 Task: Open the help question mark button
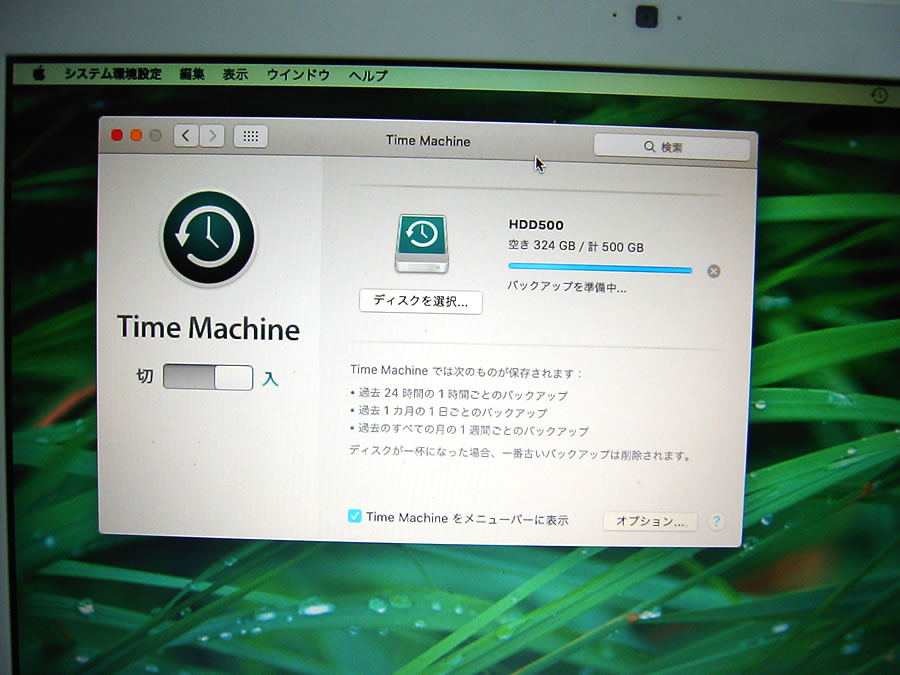point(716,522)
